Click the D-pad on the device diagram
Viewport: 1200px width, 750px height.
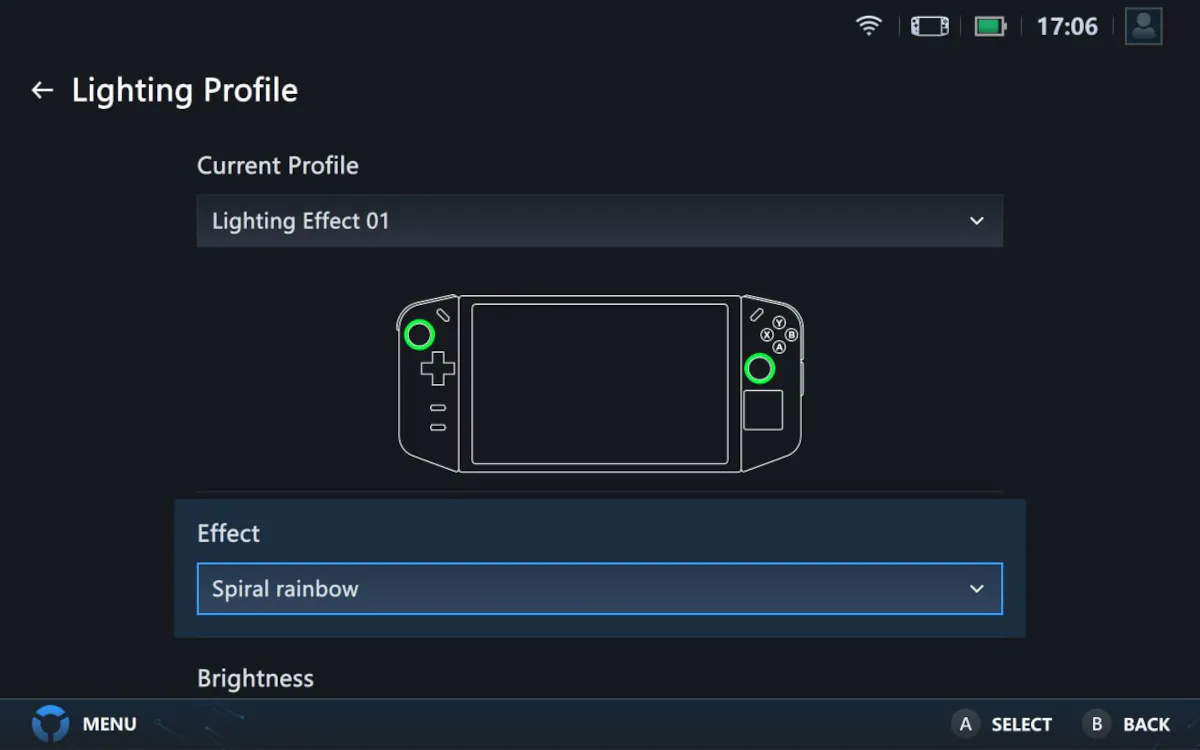[437, 368]
